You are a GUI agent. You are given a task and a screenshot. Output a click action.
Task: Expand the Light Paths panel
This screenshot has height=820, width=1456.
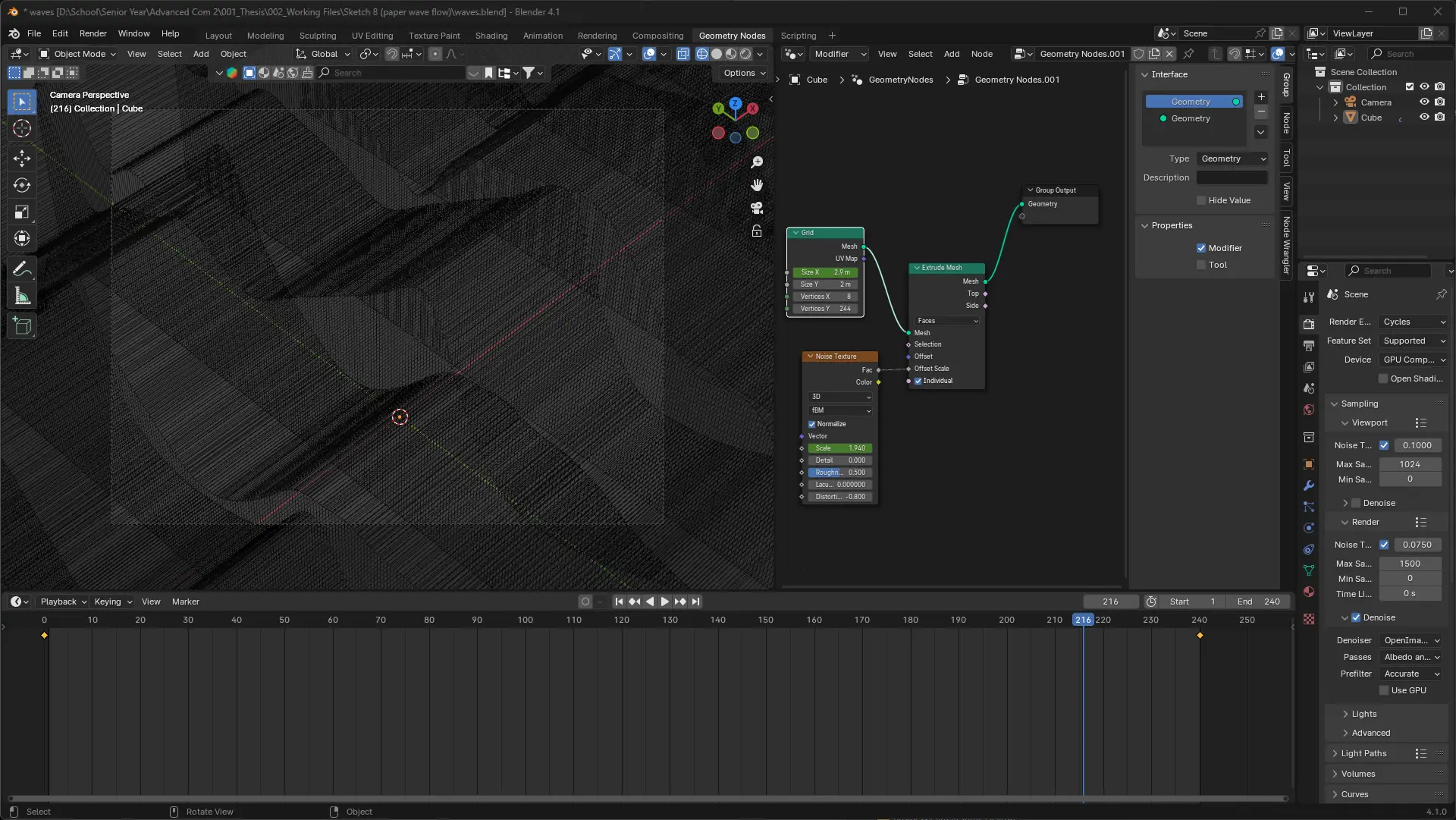[1363, 753]
